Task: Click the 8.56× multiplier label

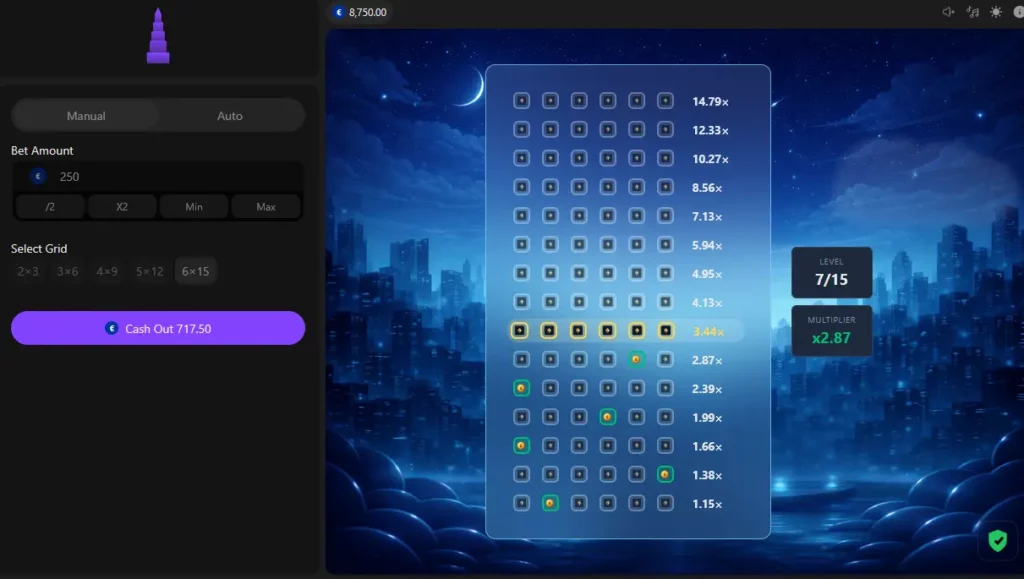Action: coord(707,187)
